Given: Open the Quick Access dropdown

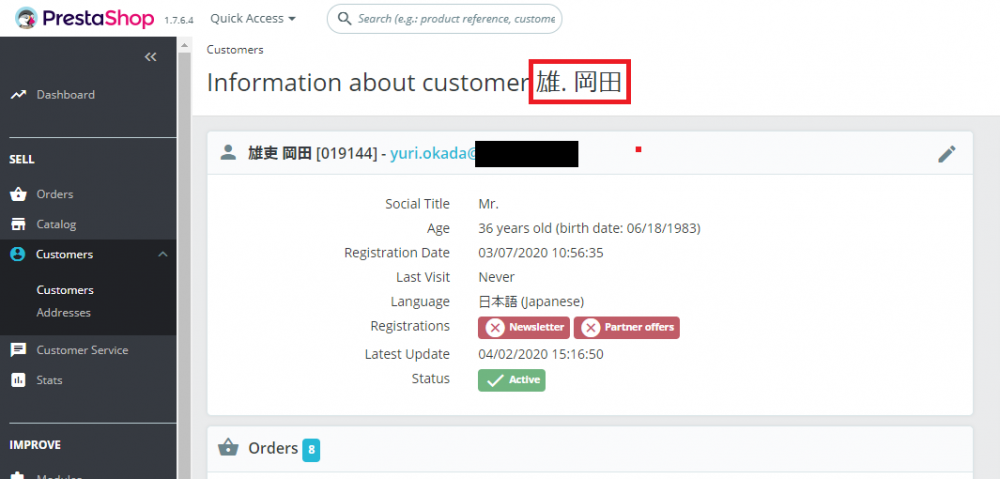Looking at the screenshot, I should coord(253,18).
